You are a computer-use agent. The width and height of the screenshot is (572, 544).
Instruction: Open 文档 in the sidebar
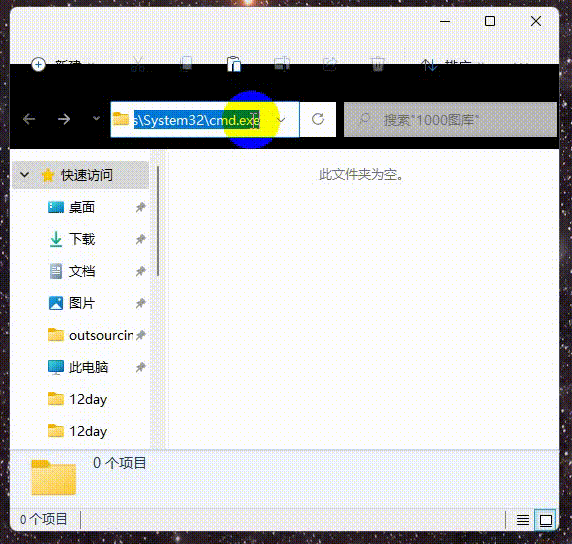tap(82, 271)
